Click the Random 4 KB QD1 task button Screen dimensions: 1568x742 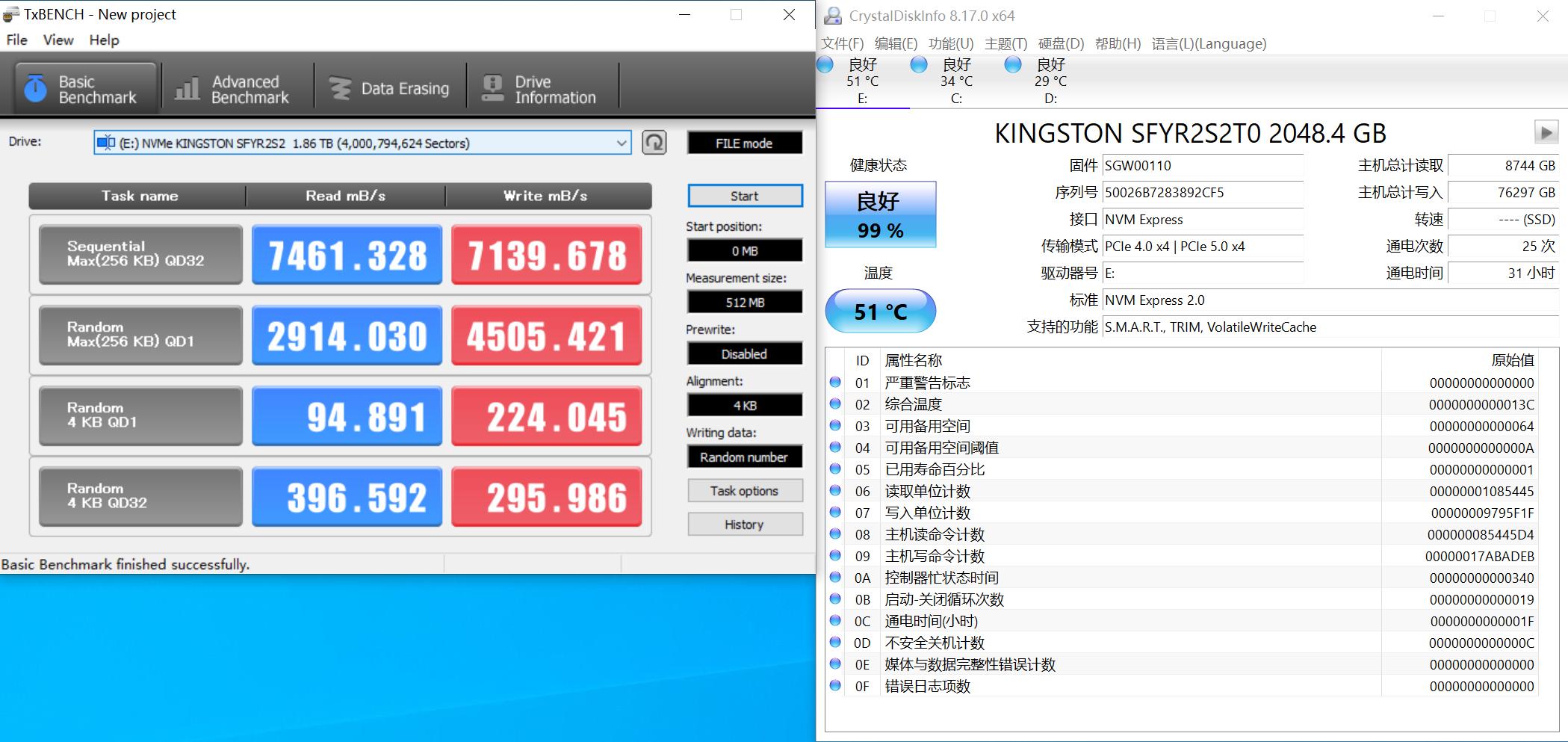[x=140, y=415]
